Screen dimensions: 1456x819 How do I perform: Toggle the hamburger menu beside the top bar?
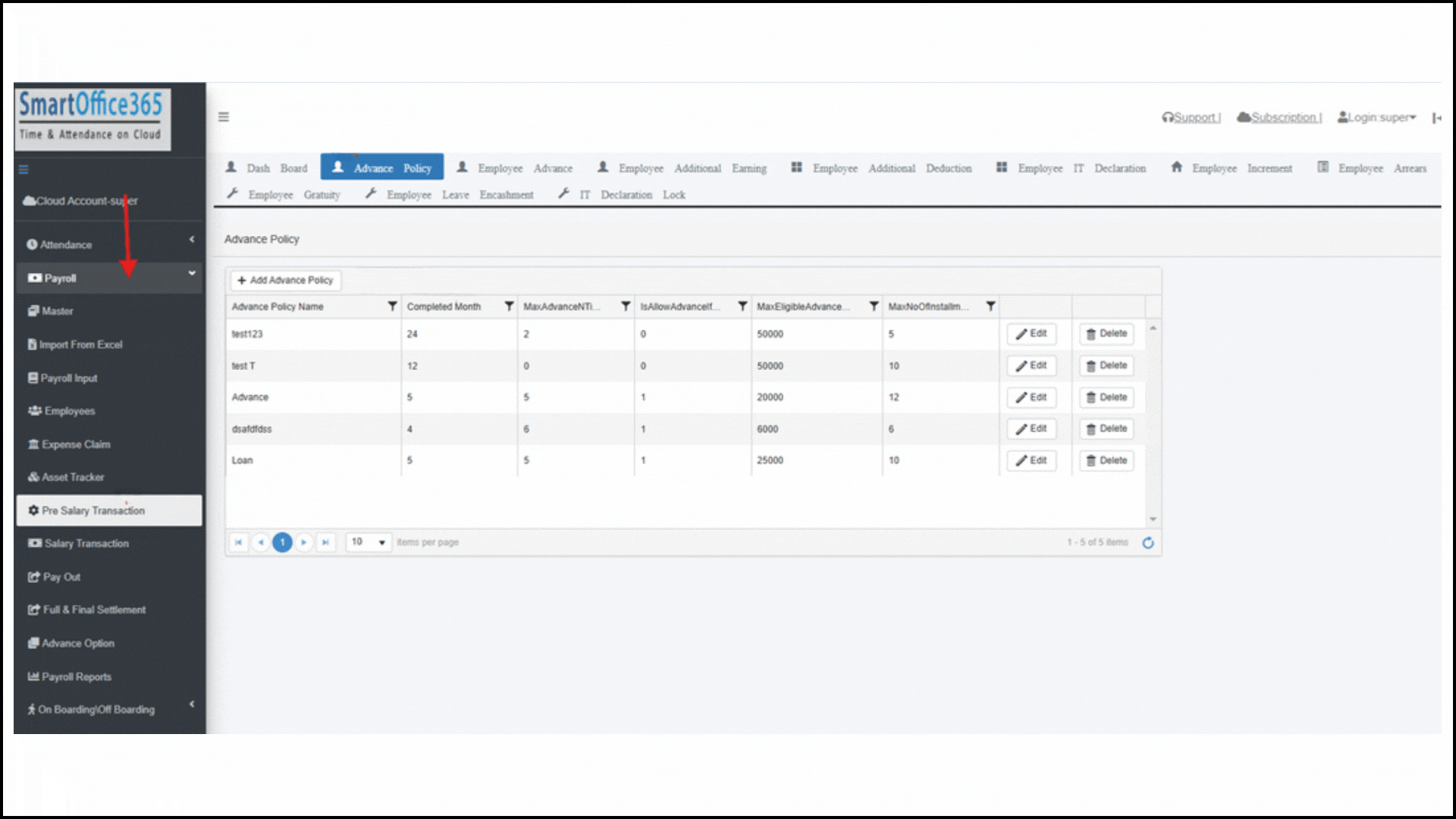coord(224,117)
